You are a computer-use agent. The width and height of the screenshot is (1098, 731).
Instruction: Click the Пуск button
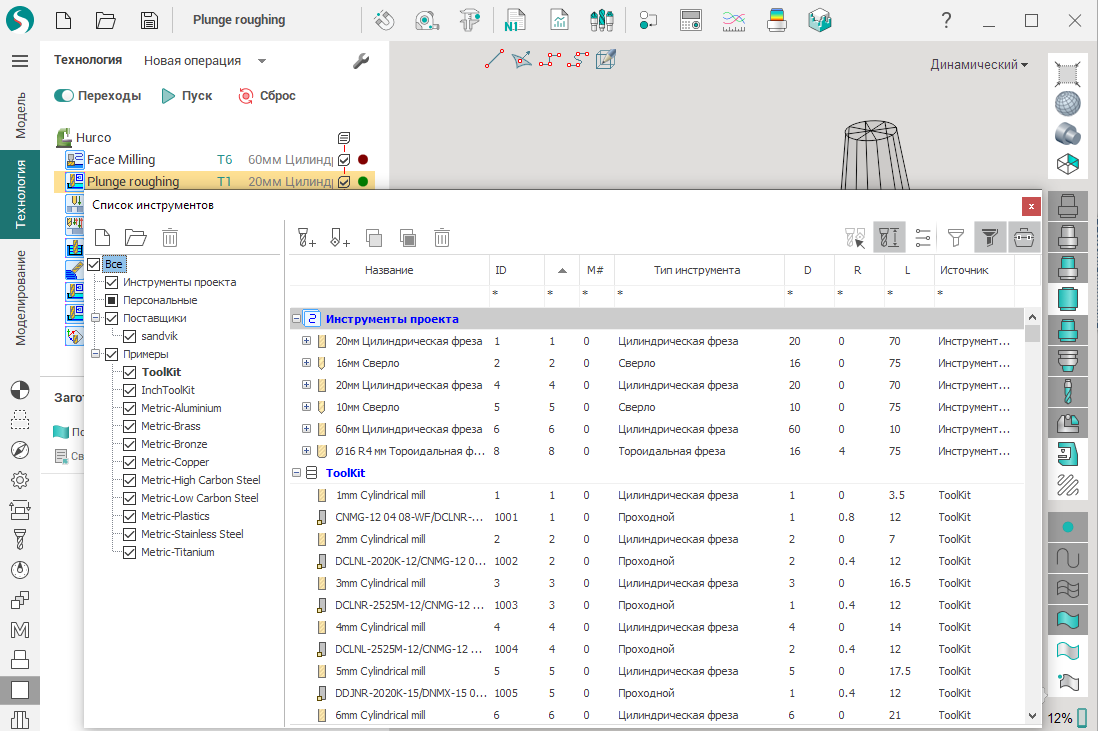tap(187, 96)
